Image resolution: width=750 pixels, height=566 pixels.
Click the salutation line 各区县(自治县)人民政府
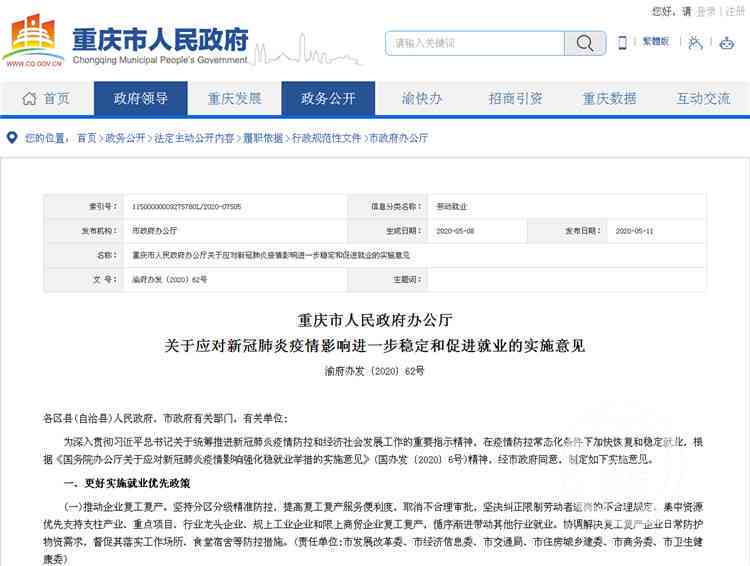point(165,418)
